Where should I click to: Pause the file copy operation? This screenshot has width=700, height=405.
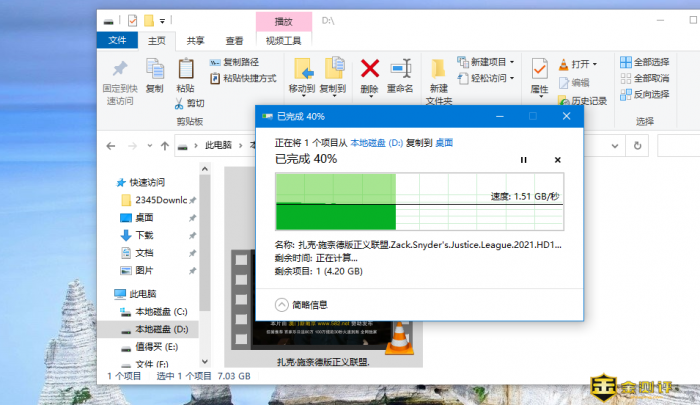click(x=523, y=159)
